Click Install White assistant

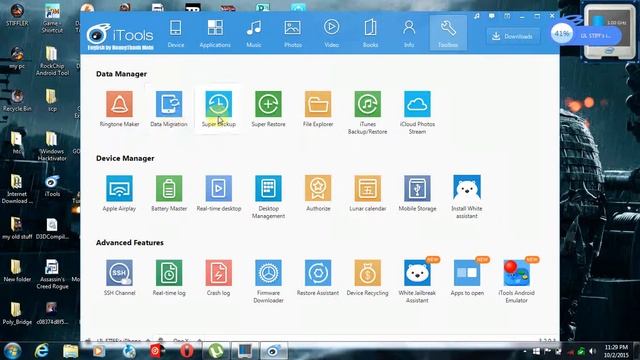[467, 189]
